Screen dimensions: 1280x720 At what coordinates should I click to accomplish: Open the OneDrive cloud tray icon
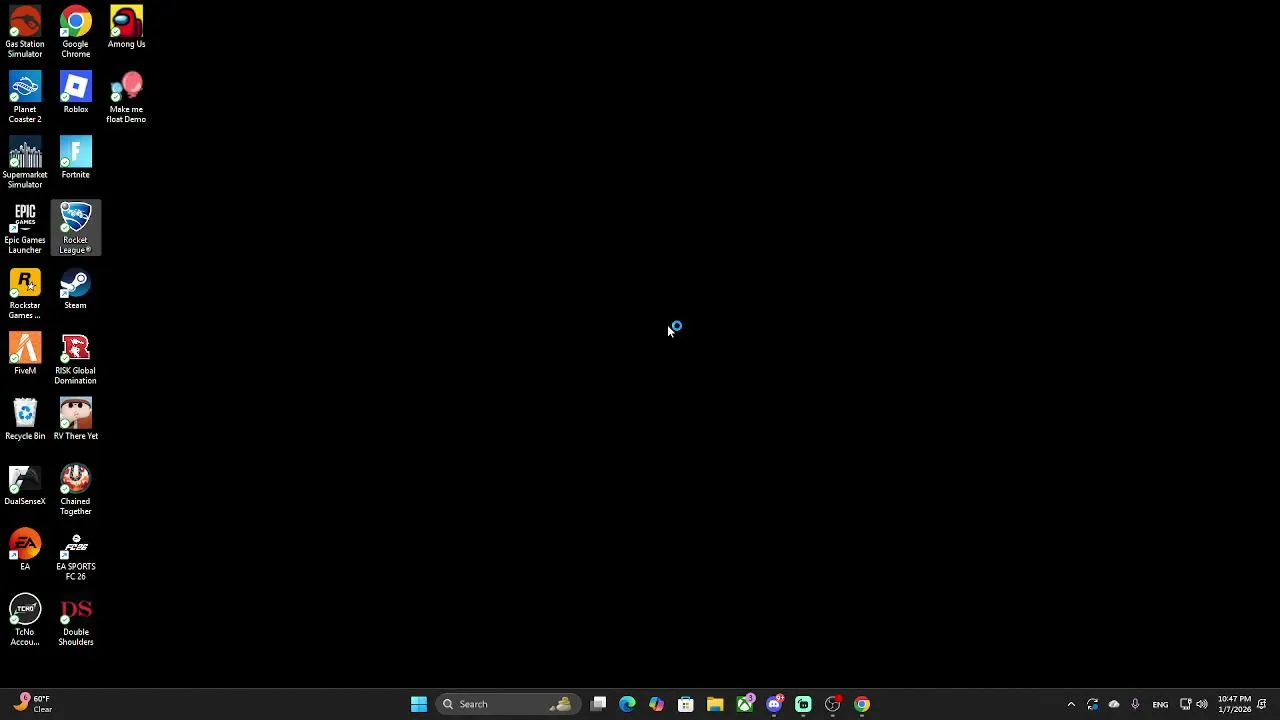1114,704
